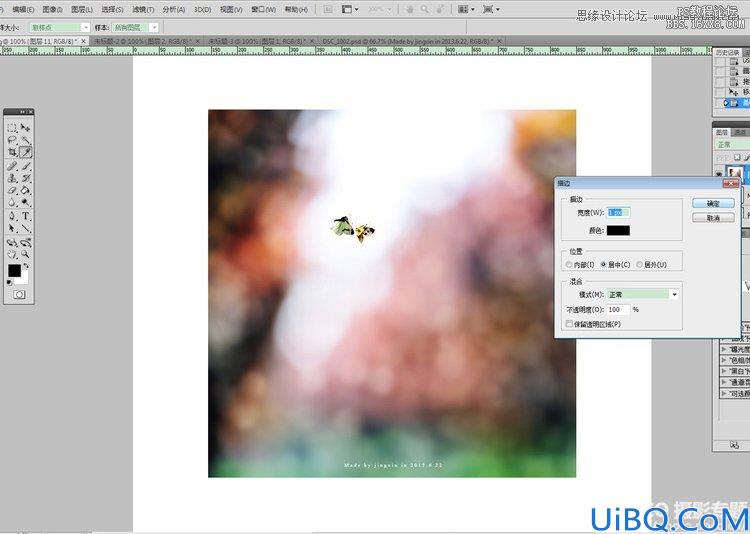Open the 窗口(W) menu
Image resolution: width=750 pixels, height=534 pixels.
264,10
